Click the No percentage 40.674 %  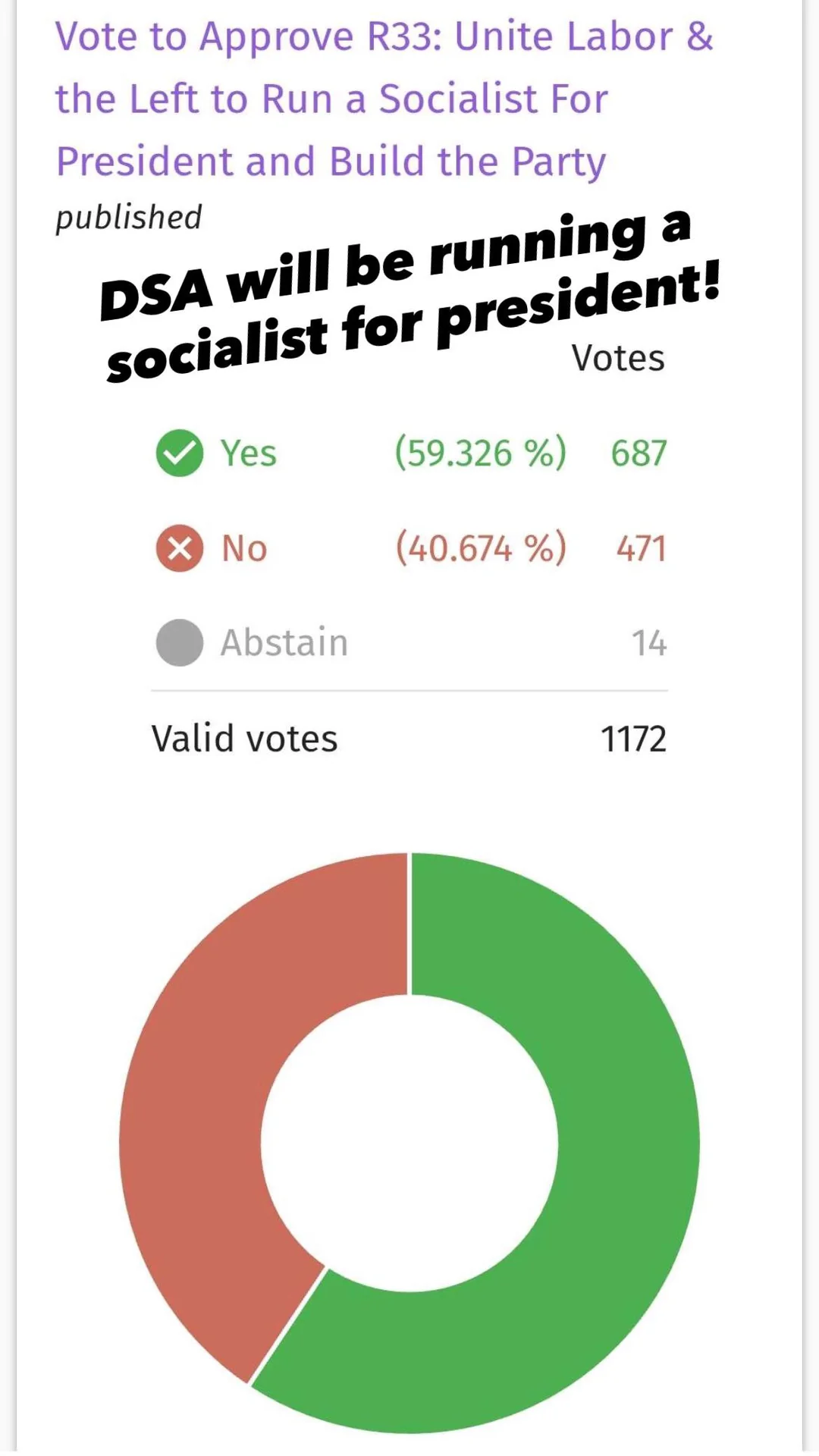click(481, 548)
